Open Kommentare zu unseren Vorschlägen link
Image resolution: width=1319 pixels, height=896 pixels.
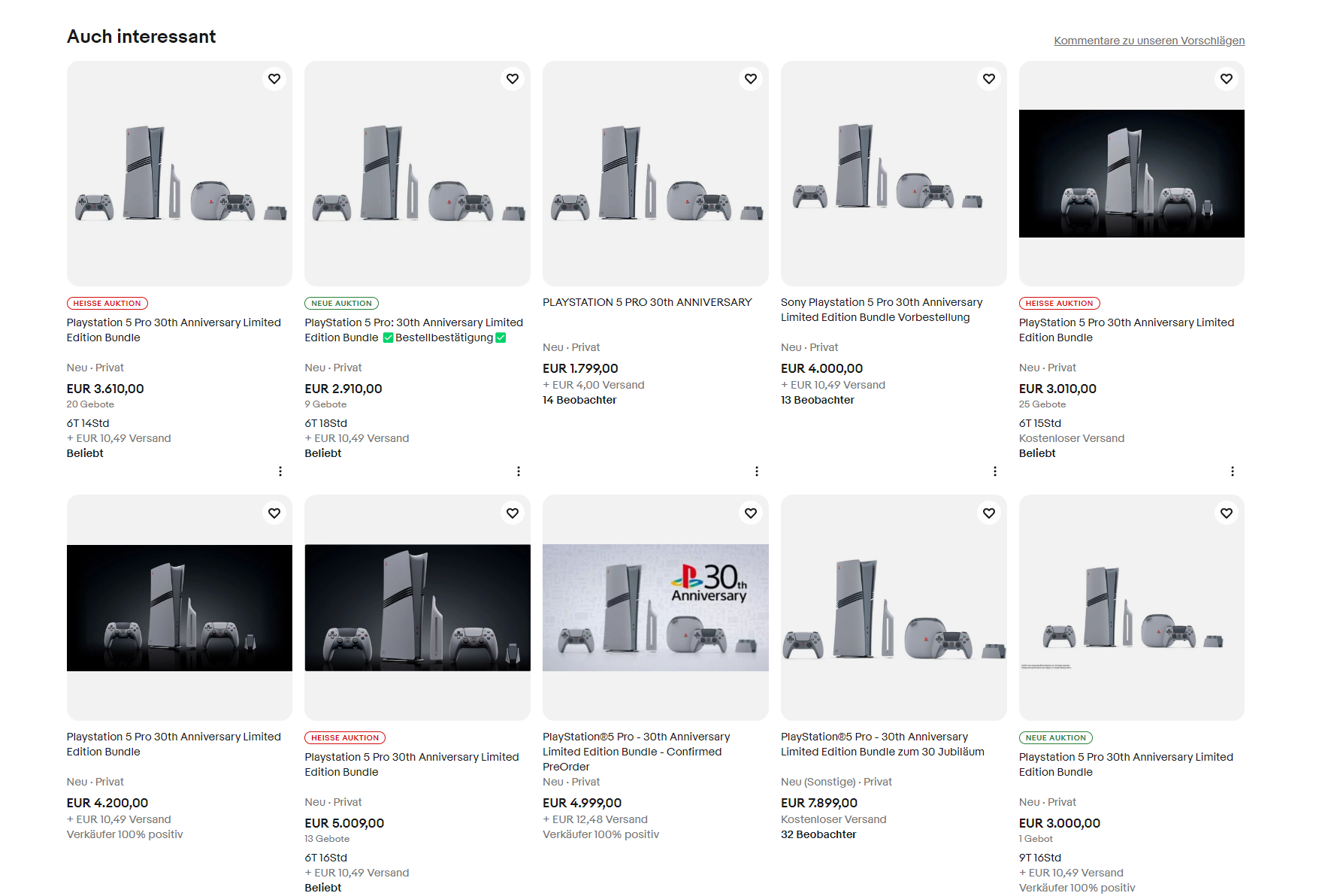[1149, 41]
